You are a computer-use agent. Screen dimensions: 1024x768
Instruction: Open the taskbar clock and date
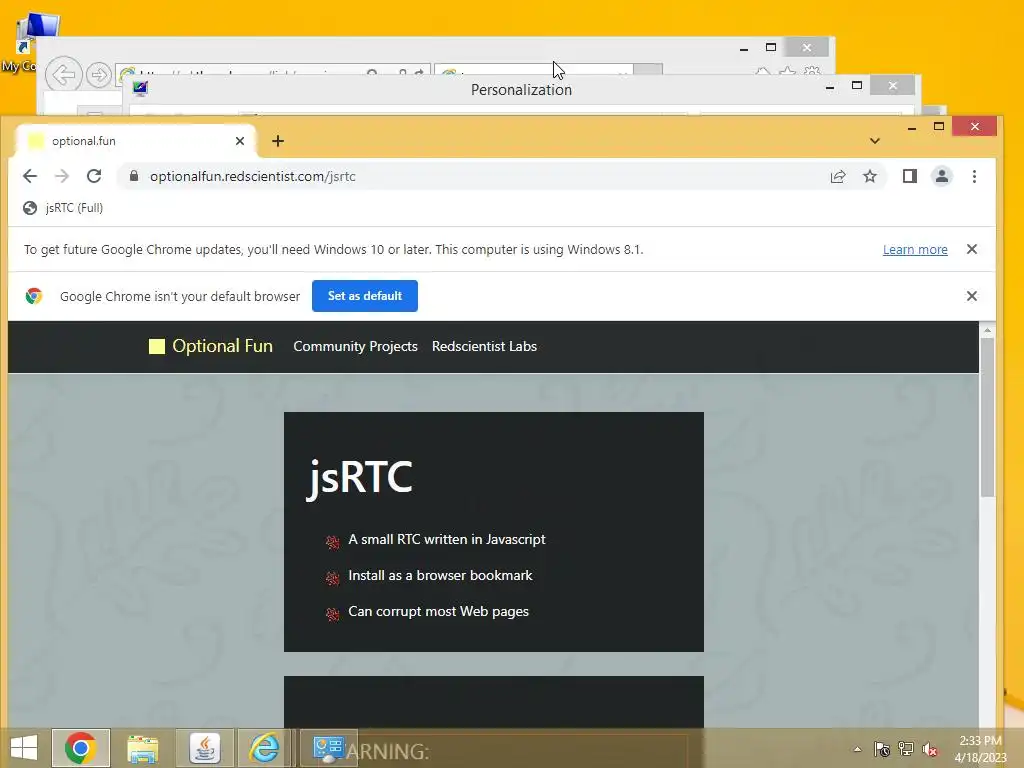(980, 749)
